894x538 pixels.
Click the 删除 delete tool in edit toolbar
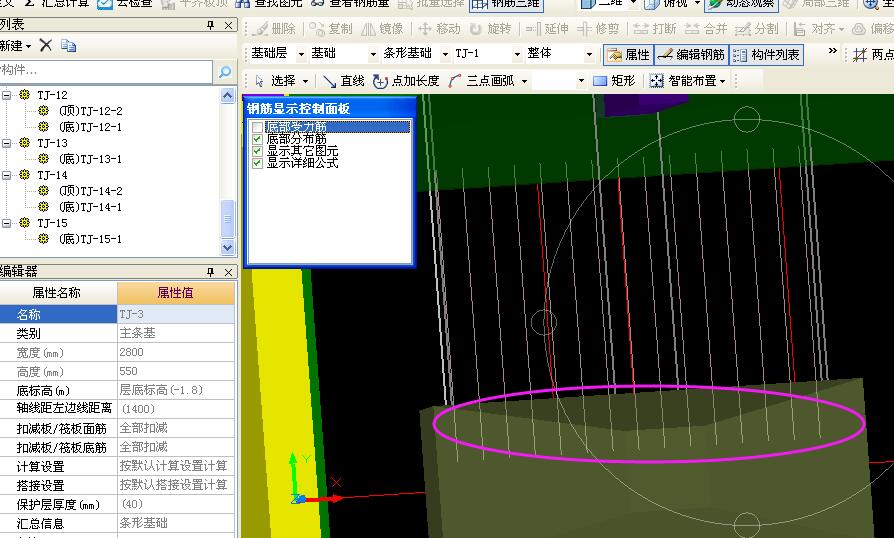point(274,28)
